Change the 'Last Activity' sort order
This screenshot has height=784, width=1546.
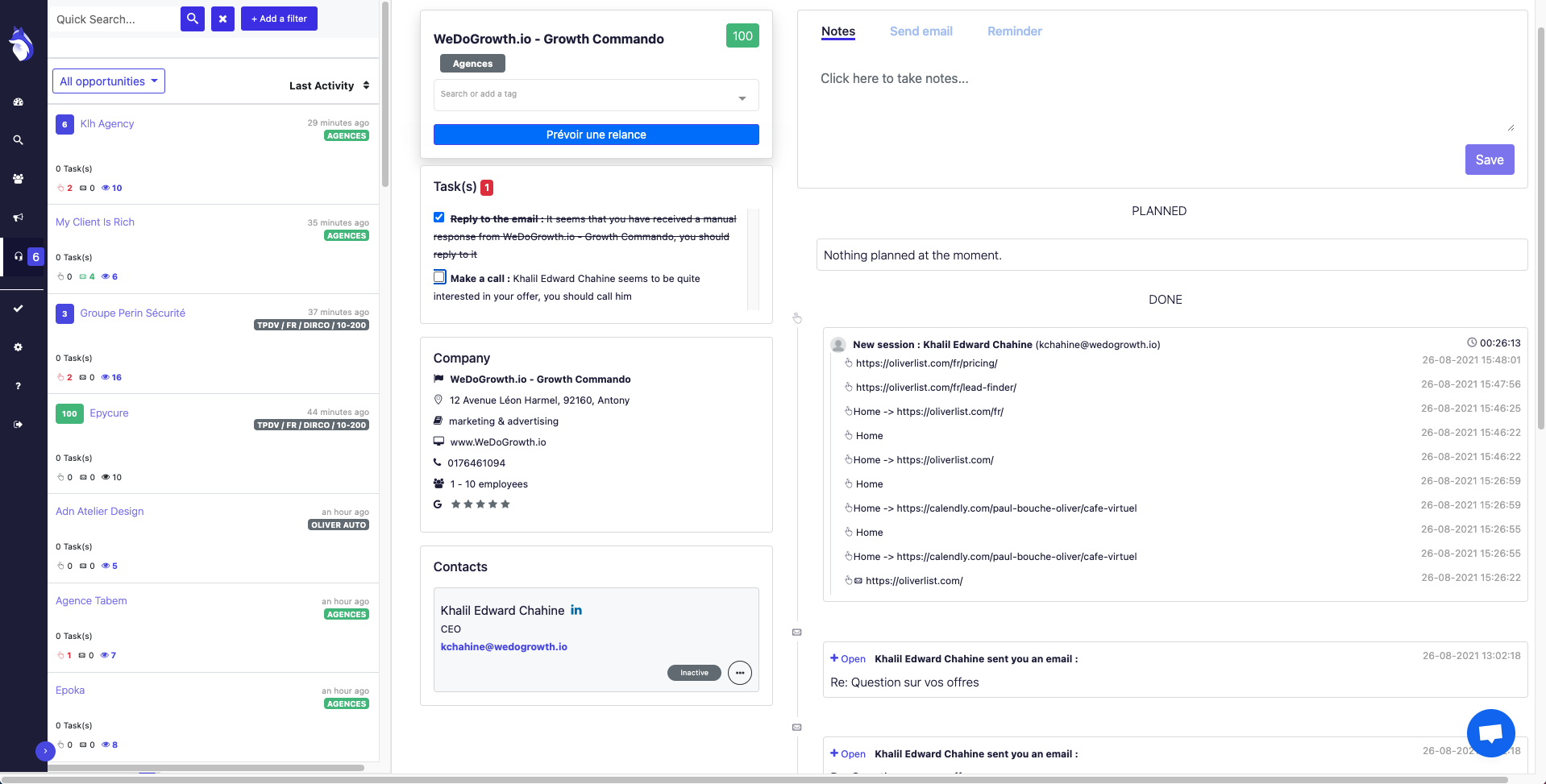click(329, 85)
